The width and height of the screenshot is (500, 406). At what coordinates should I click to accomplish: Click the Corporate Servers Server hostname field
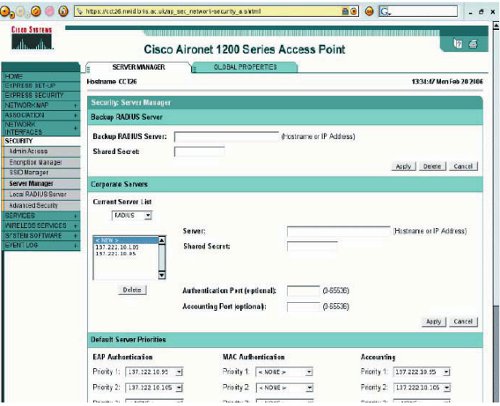point(338,231)
